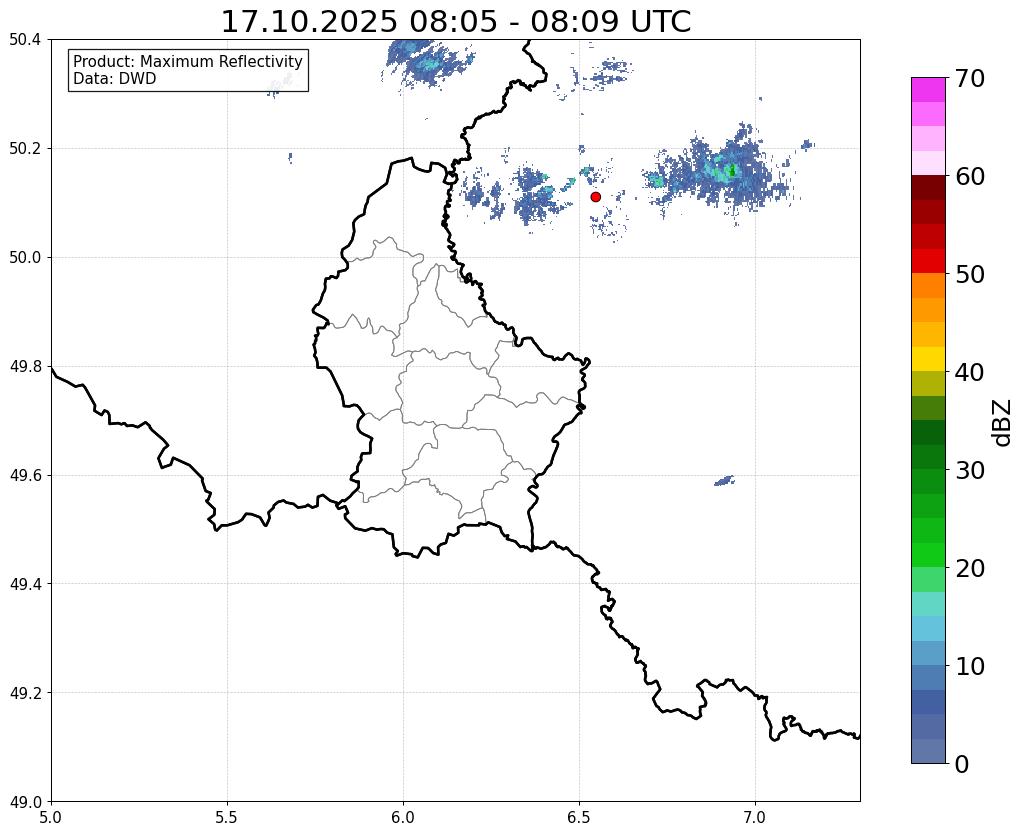Screen dimensions: 1023x834
Task: Click the latitude axis label 49.6
Action: click(x=25, y=476)
